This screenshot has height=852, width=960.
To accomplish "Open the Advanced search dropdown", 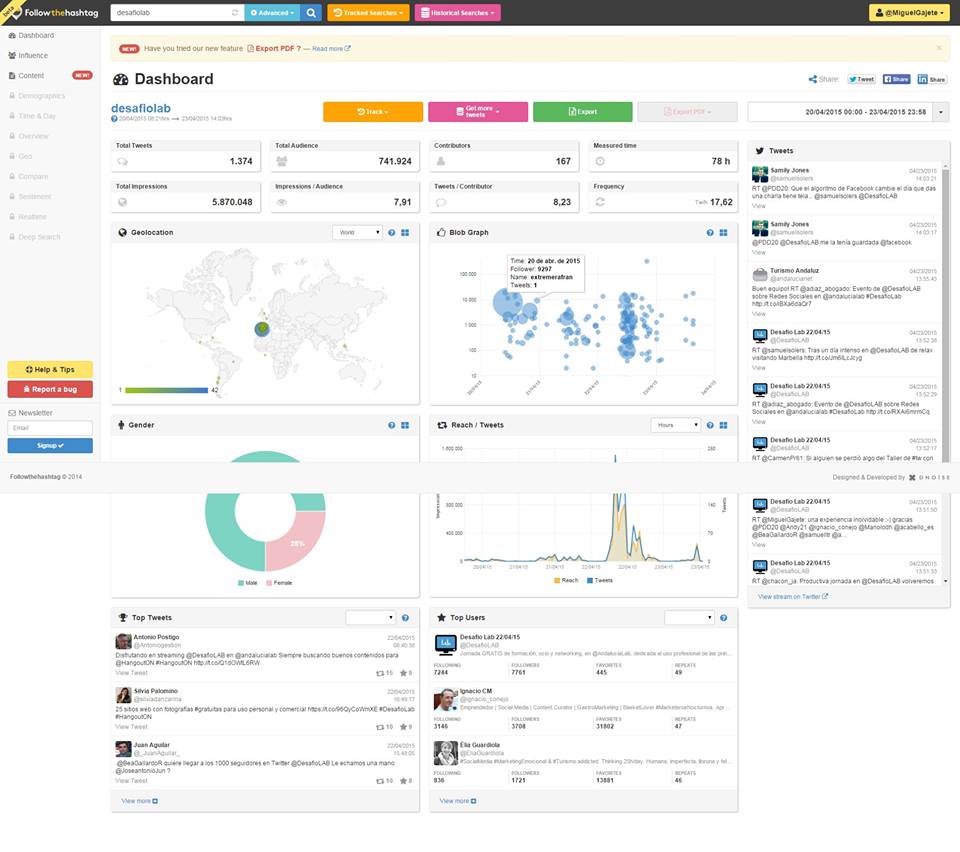I will tap(272, 12).
